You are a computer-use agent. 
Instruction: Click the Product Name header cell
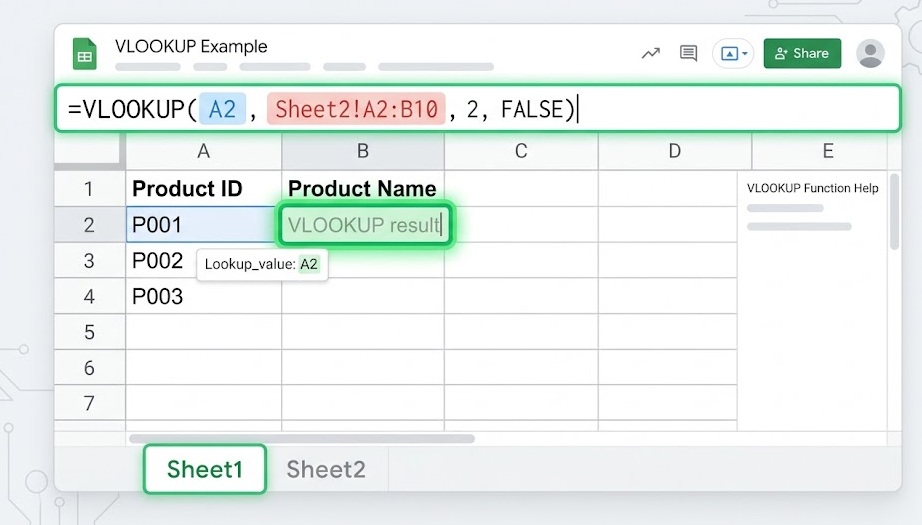363,189
